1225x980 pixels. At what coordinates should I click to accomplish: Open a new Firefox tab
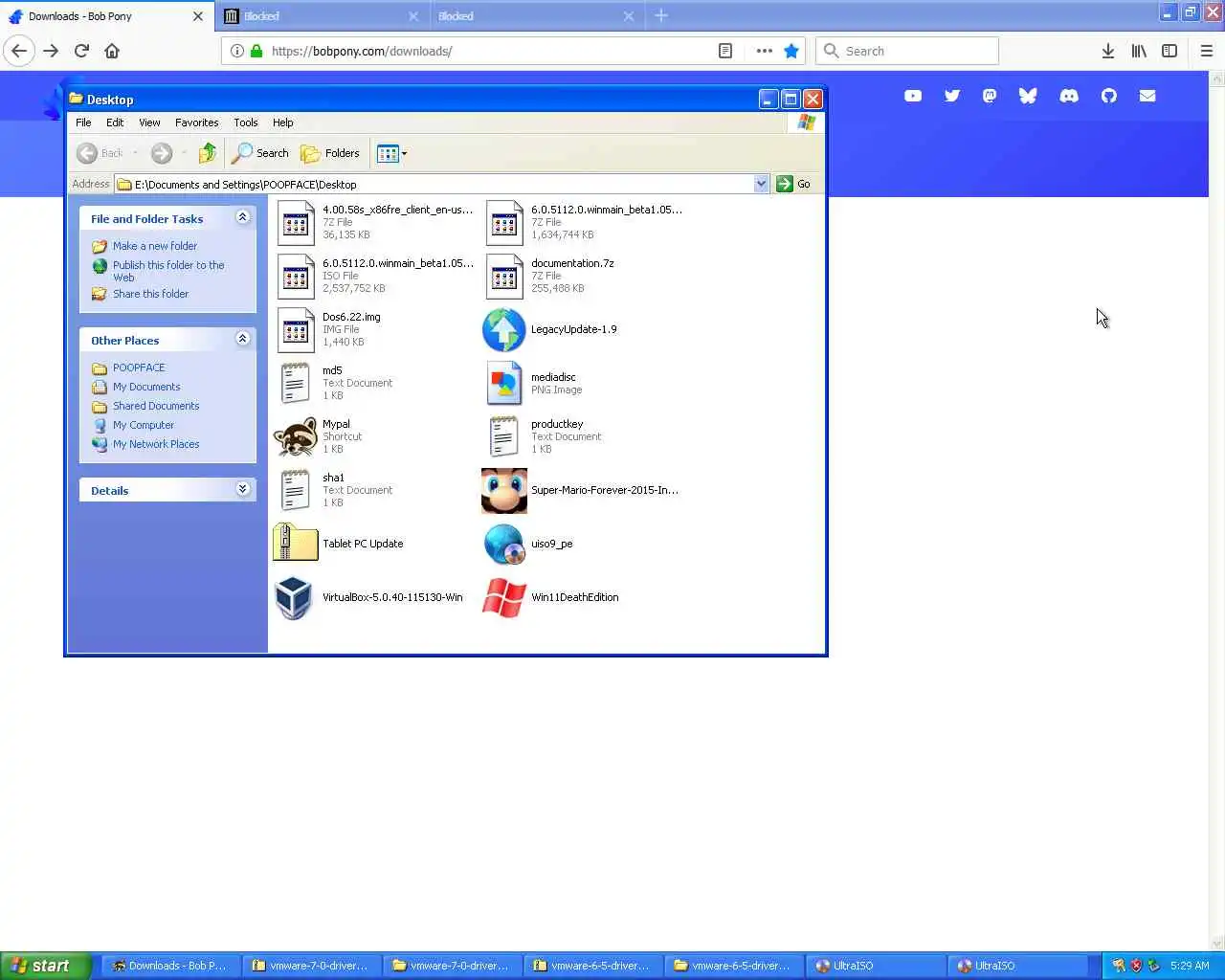tap(661, 15)
